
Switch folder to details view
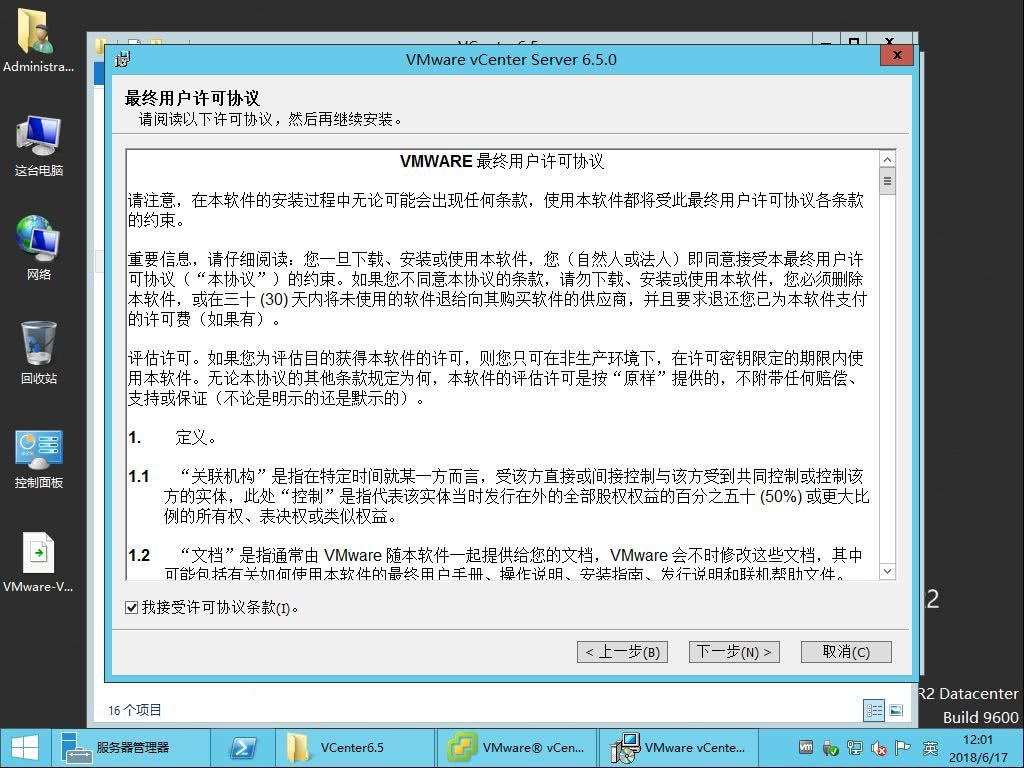(873, 710)
